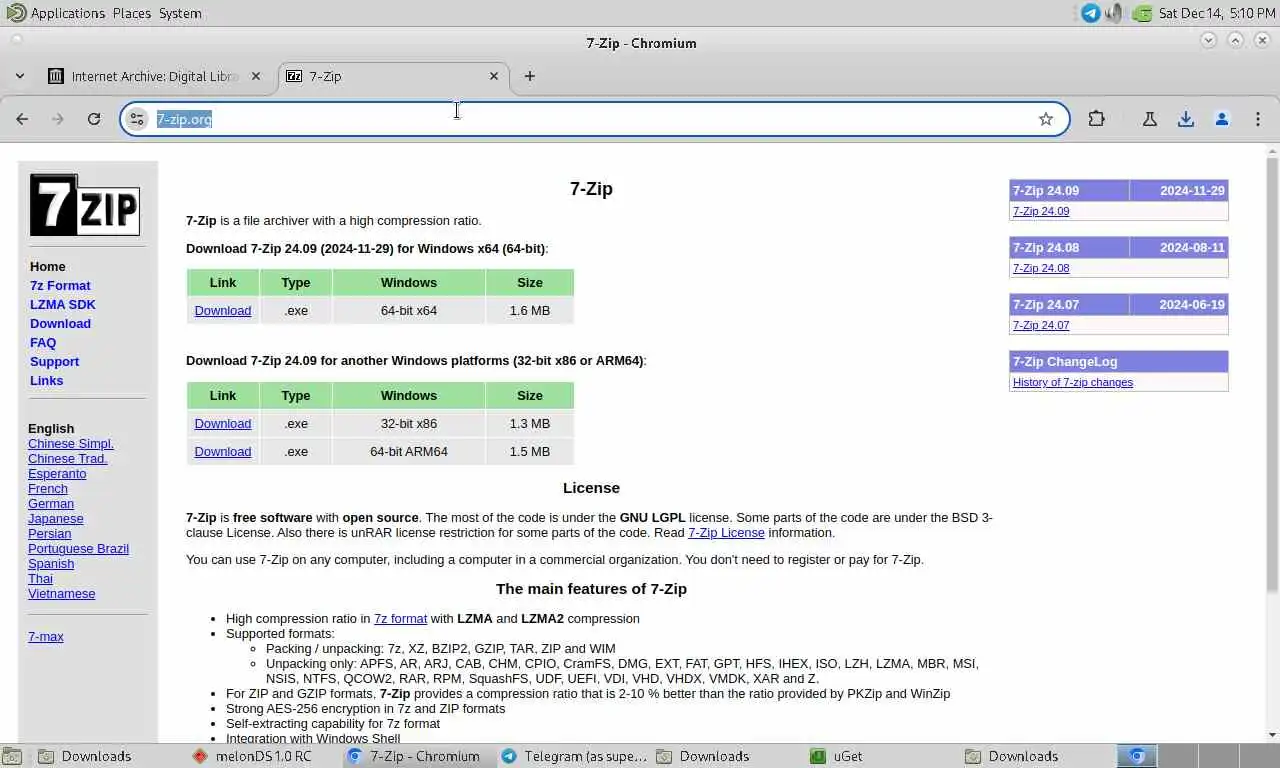The image size is (1280, 768).
Task: Open the 7-Zip 24.09 news link
Action: (x=1041, y=211)
